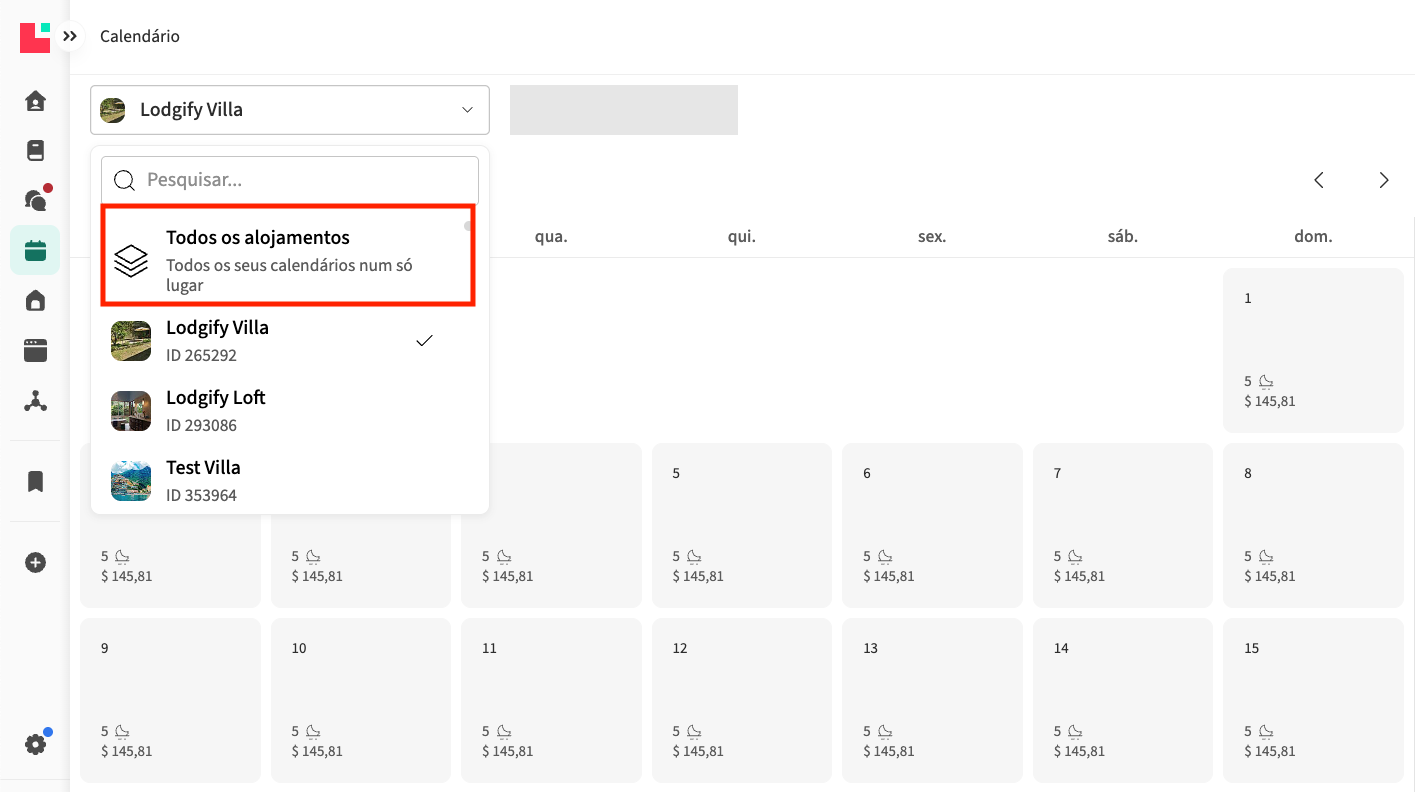Click the Lodgify logo in sidebar
1415x792 pixels.
[35, 37]
